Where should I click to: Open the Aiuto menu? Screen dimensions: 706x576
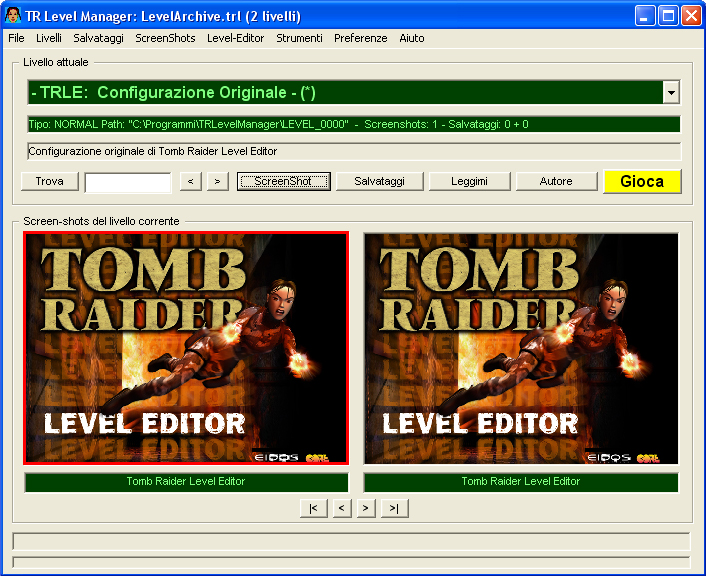tap(412, 38)
